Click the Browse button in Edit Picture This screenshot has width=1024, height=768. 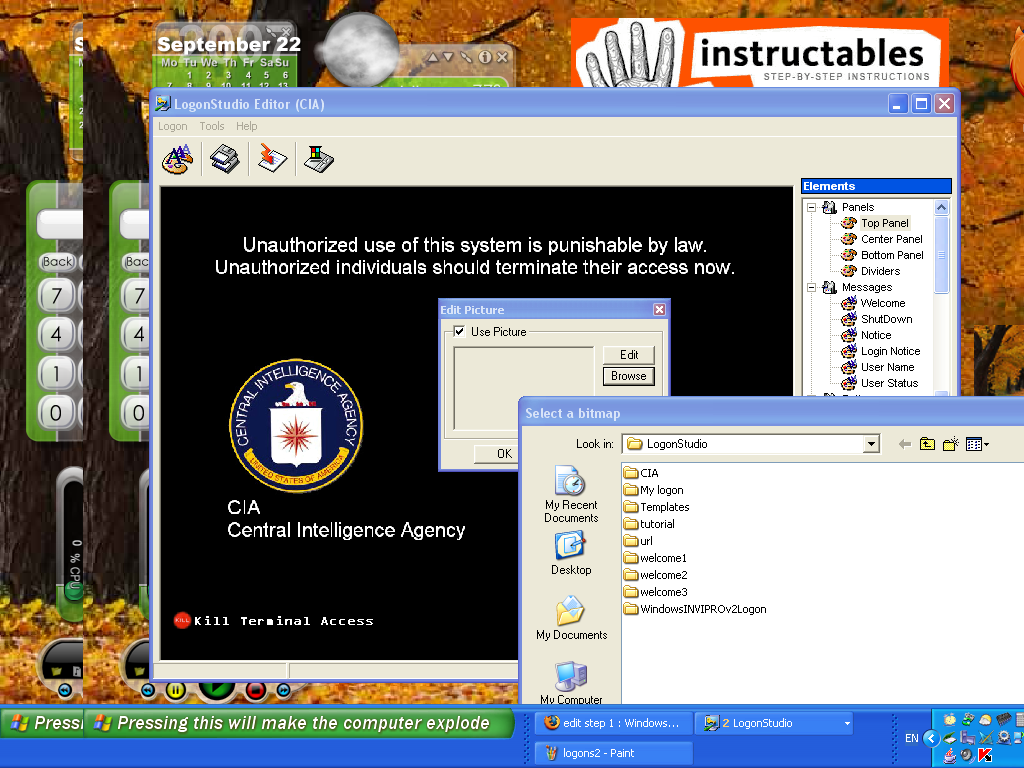[x=628, y=376]
